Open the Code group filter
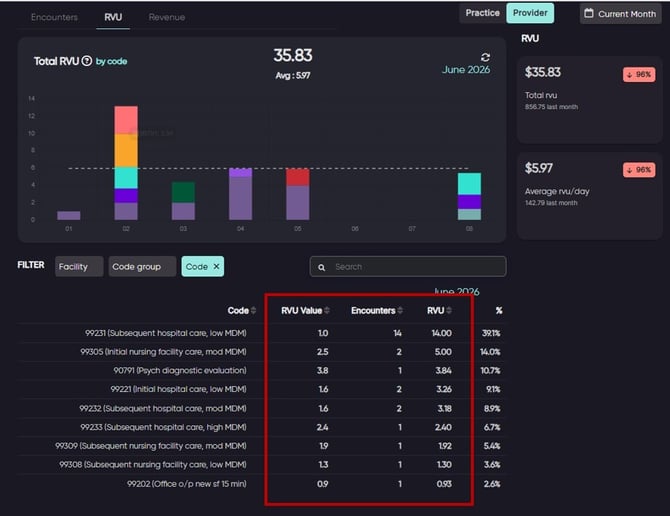Screen dimensions: 670x516 click(x=142, y=267)
